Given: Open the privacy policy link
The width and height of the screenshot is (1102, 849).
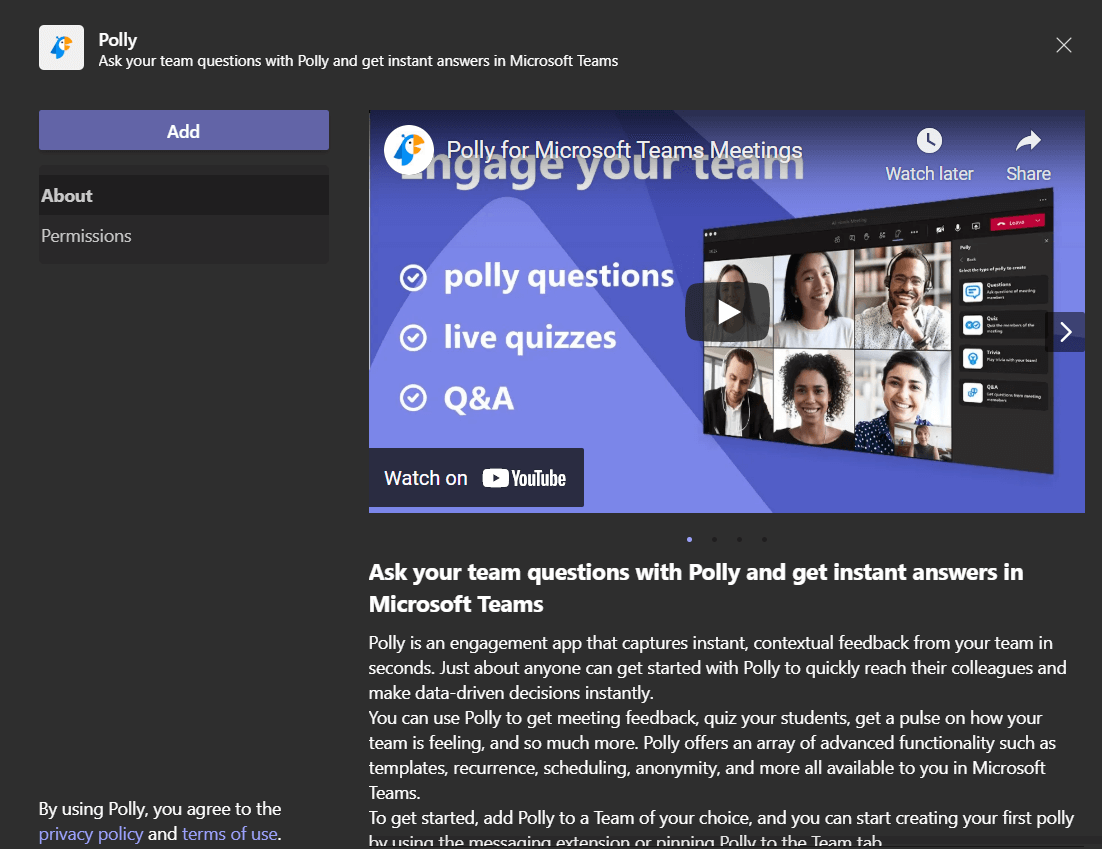Looking at the screenshot, I should click(x=91, y=834).
